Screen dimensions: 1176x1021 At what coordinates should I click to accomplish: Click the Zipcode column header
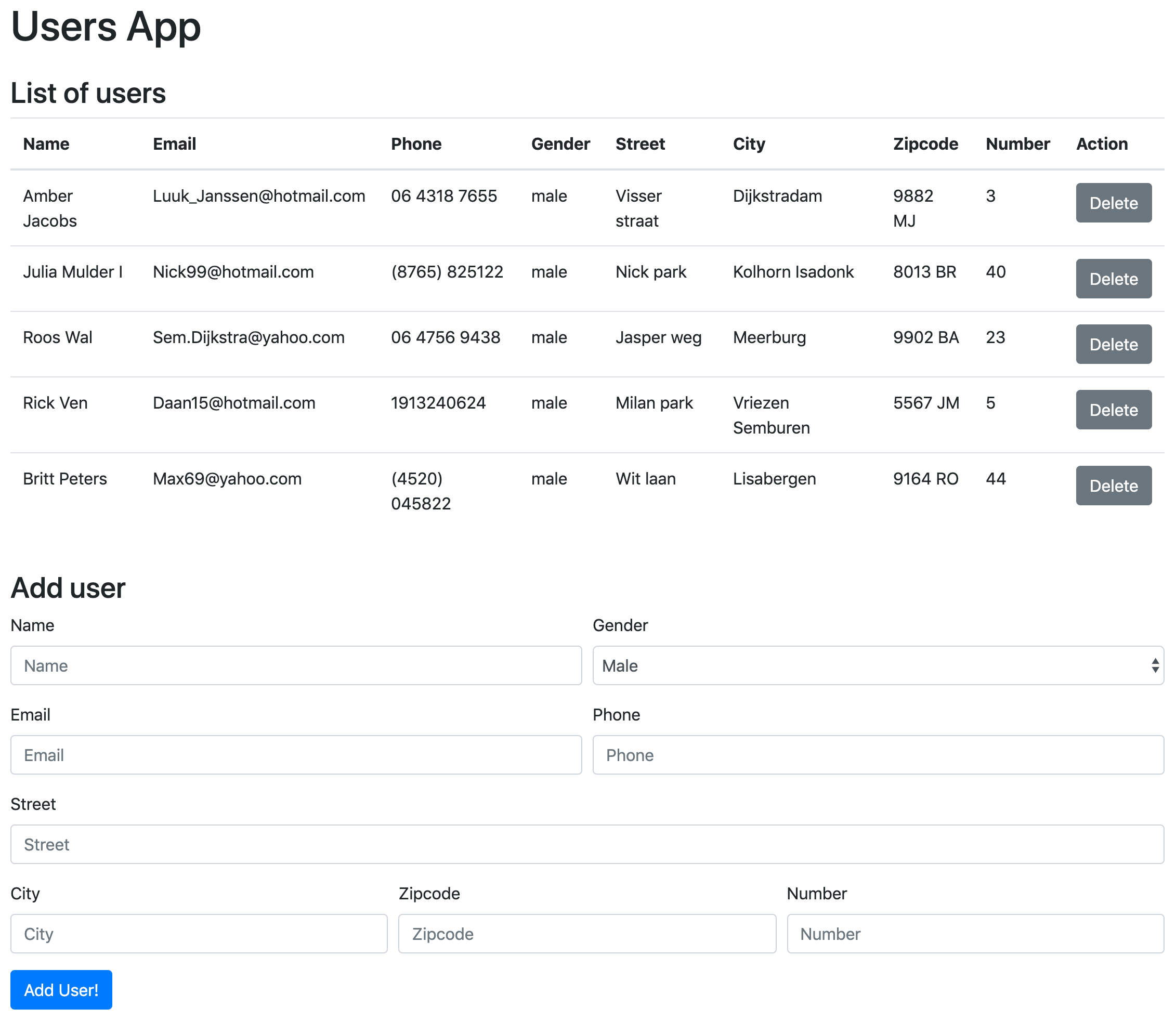tap(925, 144)
